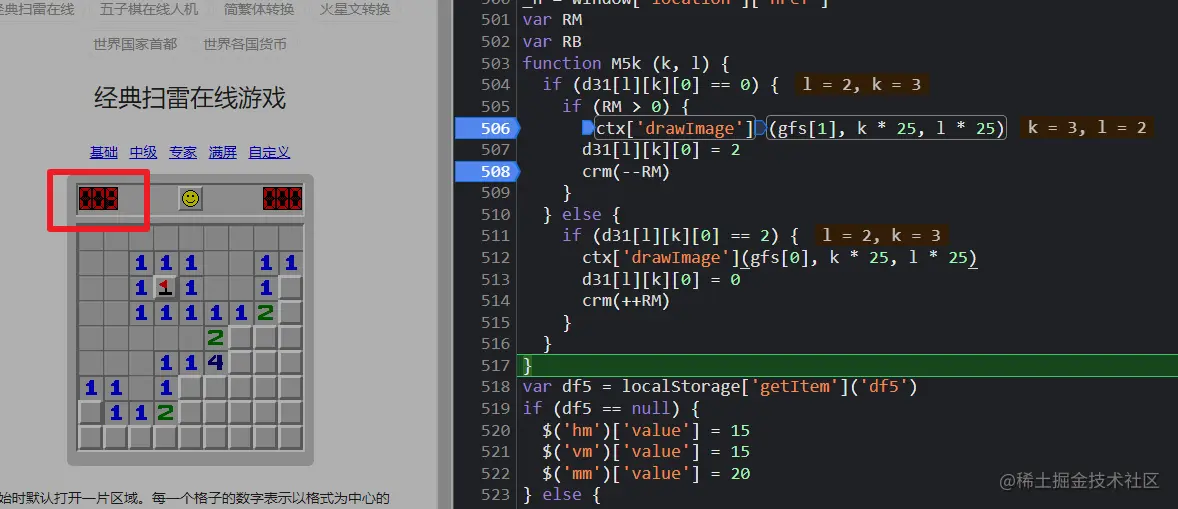1178x509 pixels.
Task: Click the highlighted closing brace on line 517
Action: tap(527, 366)
